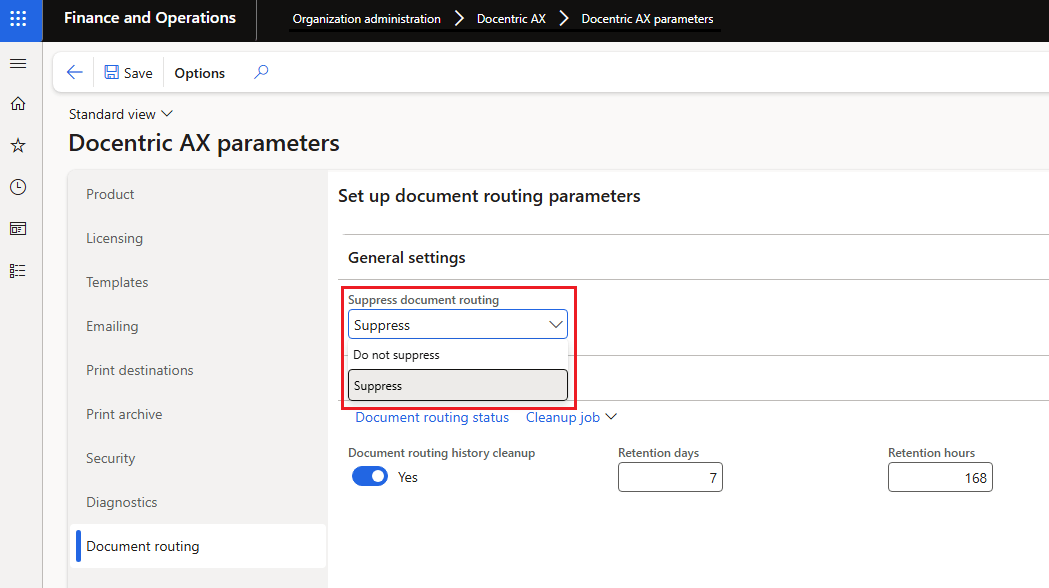
Task: Click the Save button
Action: (128, 73)
